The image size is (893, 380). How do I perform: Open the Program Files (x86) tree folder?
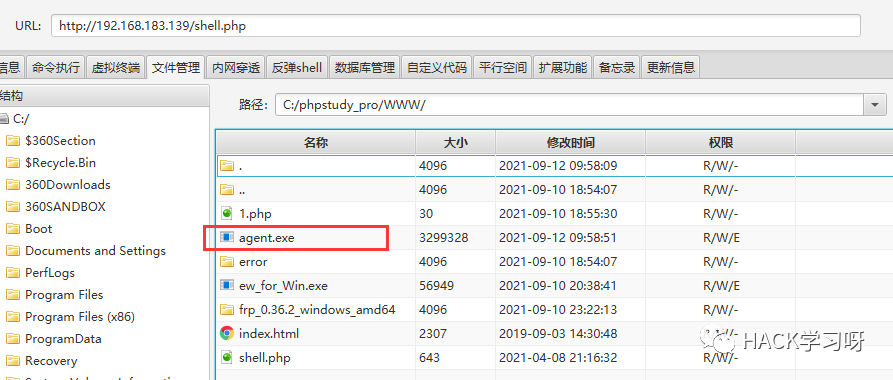pyautogui.click(x=80, y=317)
